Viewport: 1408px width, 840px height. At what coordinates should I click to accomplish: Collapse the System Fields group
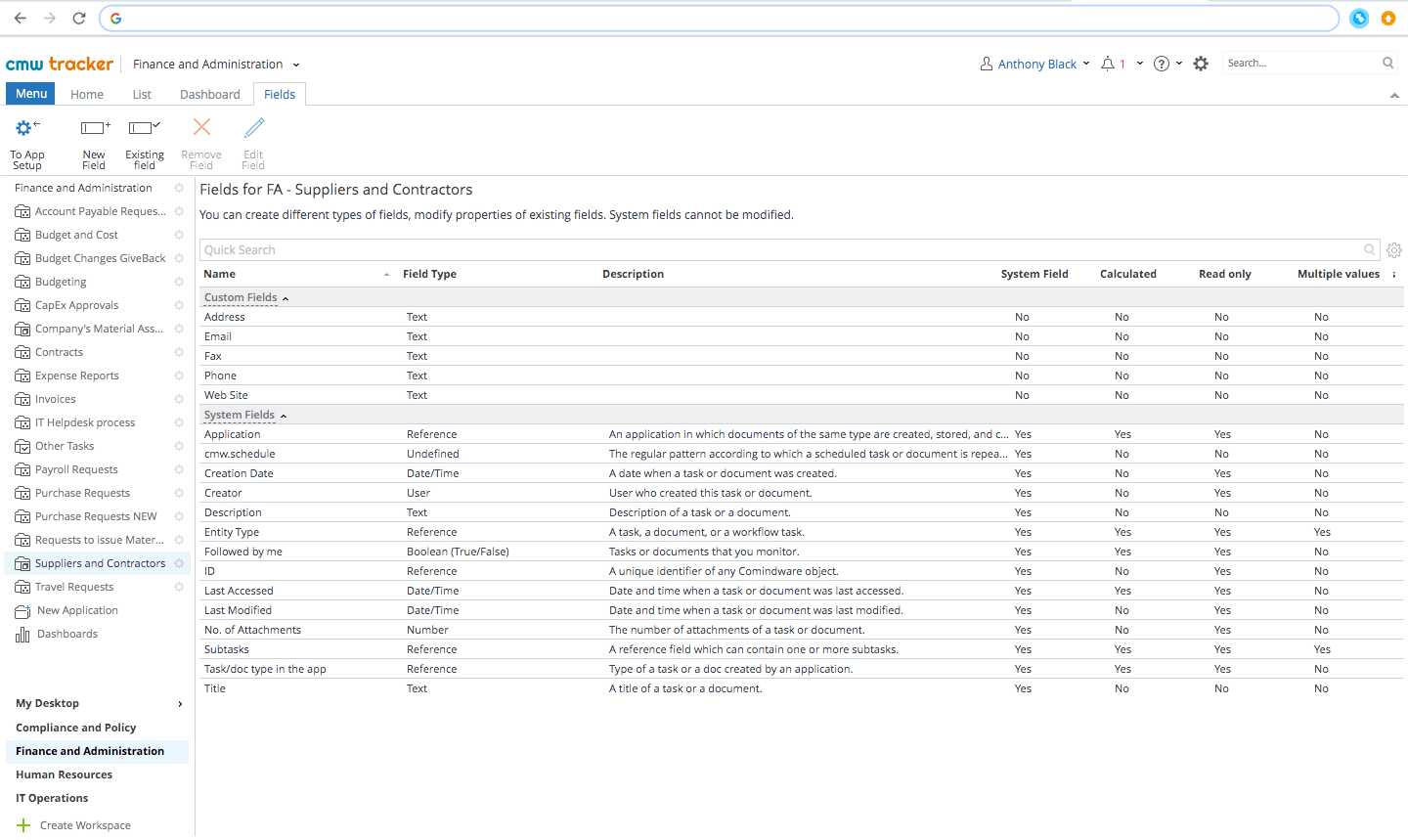coord(284,416)
